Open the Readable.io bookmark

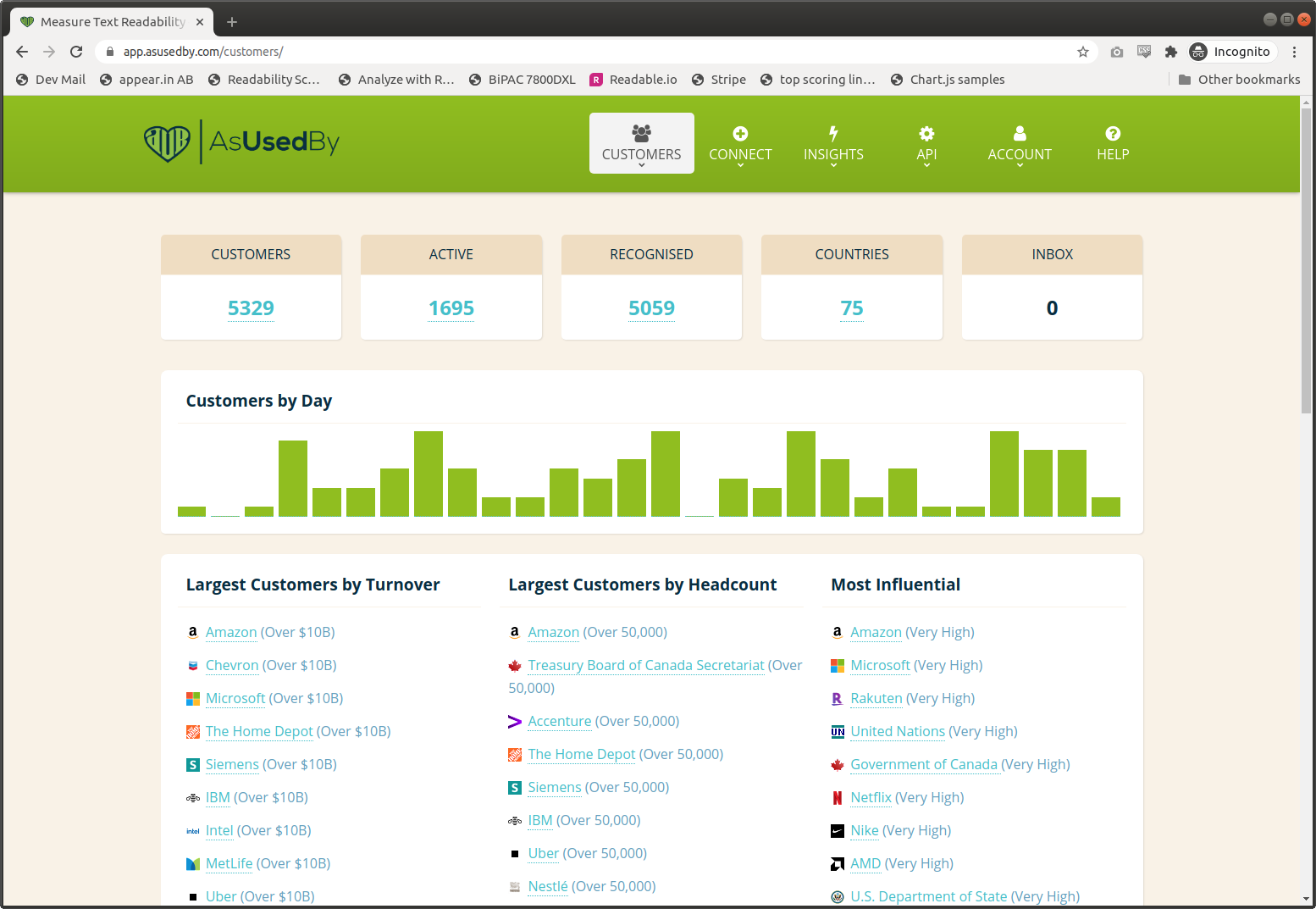(x=633, y=80)
